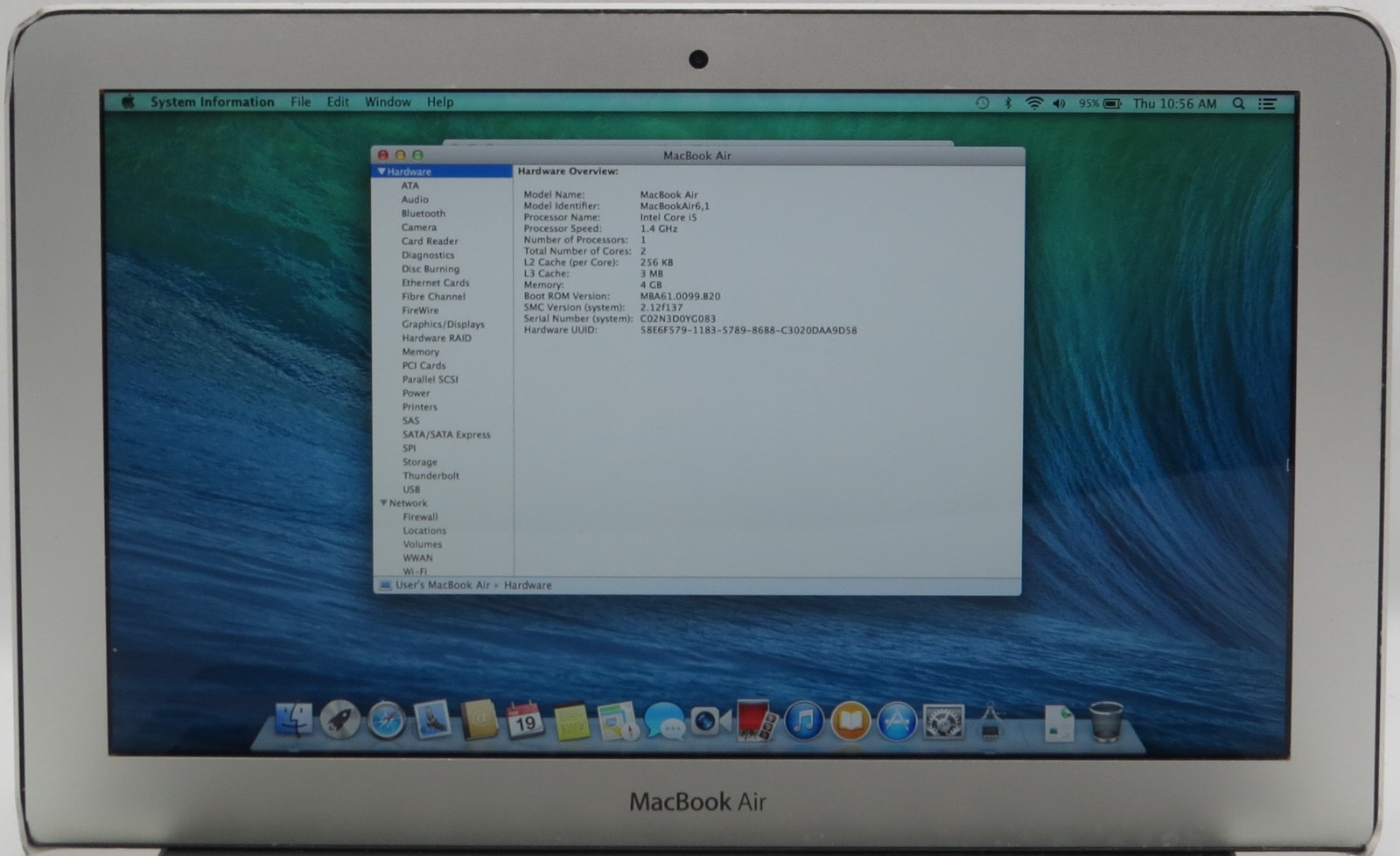Screen dimensions: 1400x856
Task: Select Hardware RAID in the sidebar
Action: point(437,338)
